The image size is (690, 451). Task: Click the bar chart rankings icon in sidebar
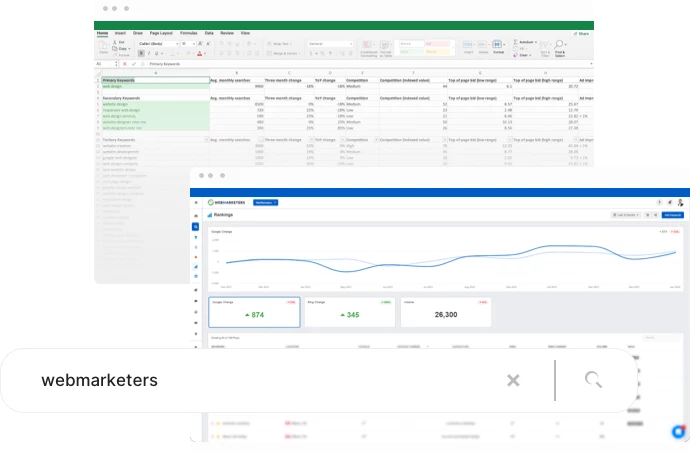(x=195, y=267)
